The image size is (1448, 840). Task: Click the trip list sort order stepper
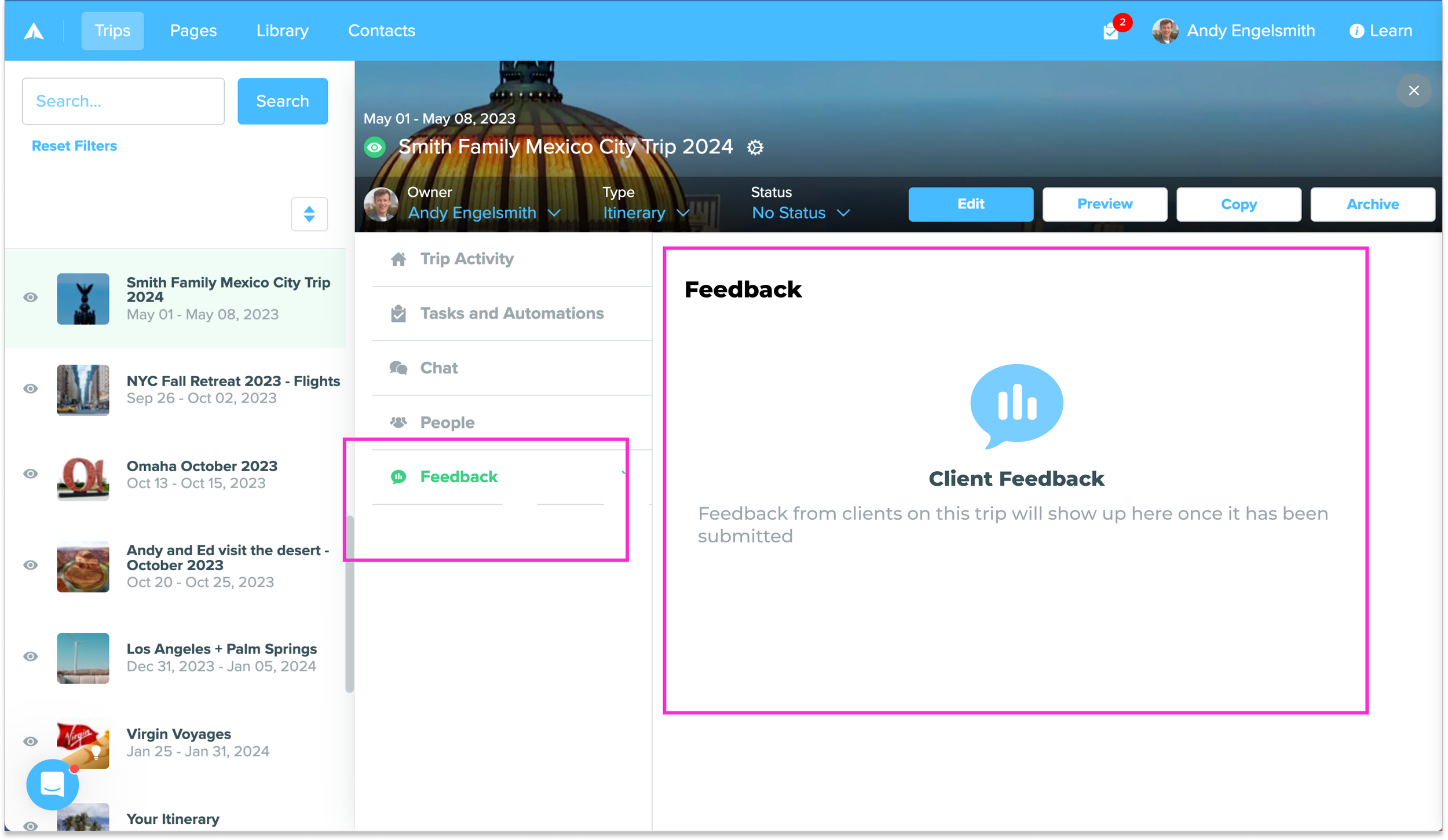[x=309, y=214]
